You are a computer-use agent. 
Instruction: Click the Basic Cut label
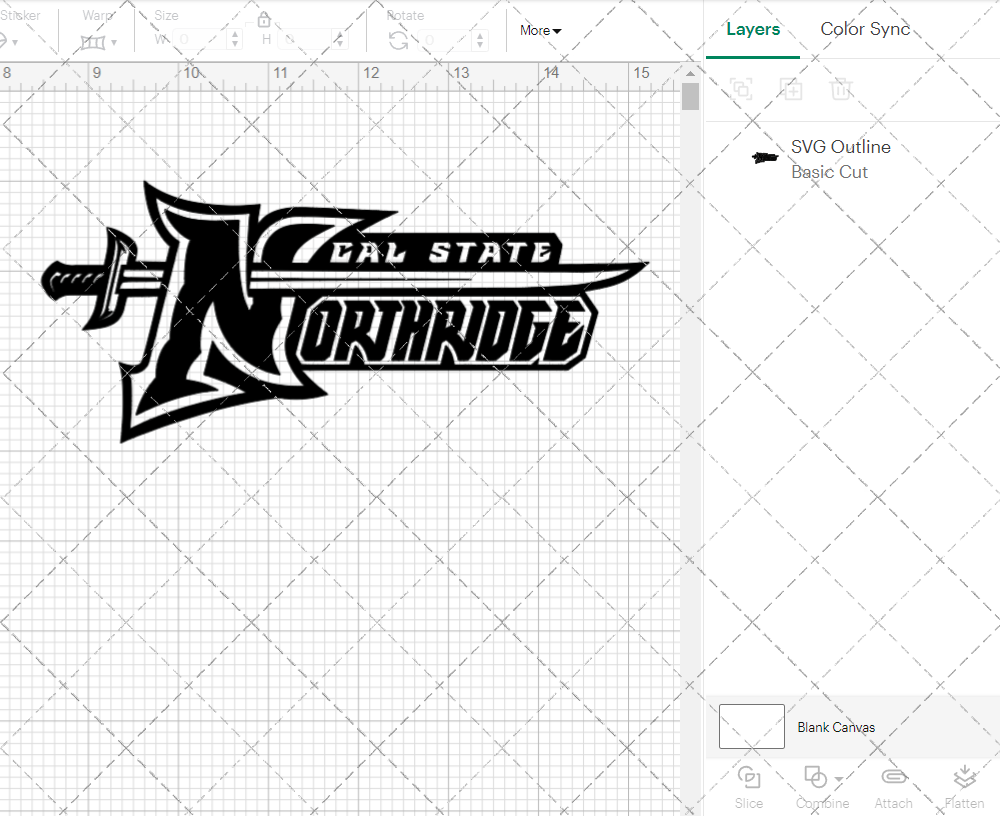829,172
